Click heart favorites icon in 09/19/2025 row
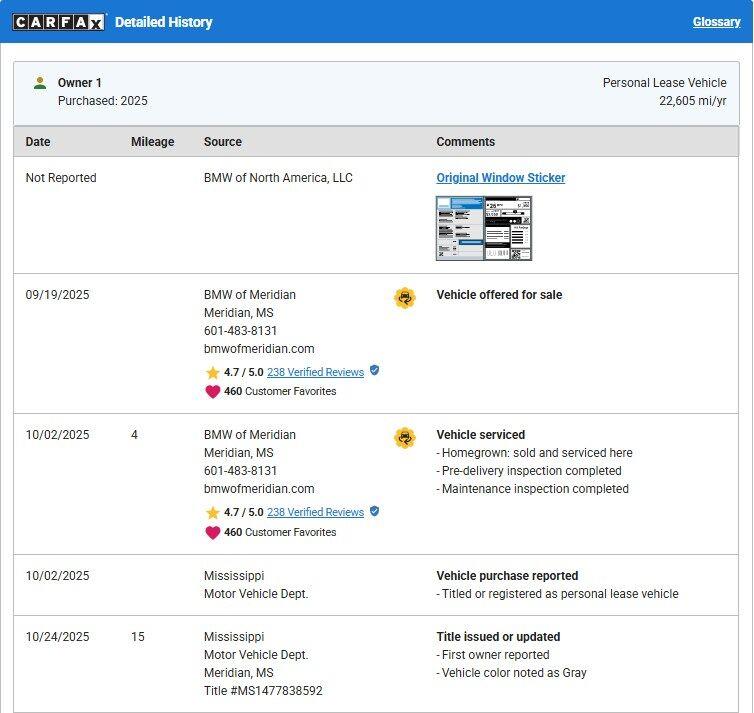Image resolution: width=754 pixels, height=713 pixels. (213, 392)
